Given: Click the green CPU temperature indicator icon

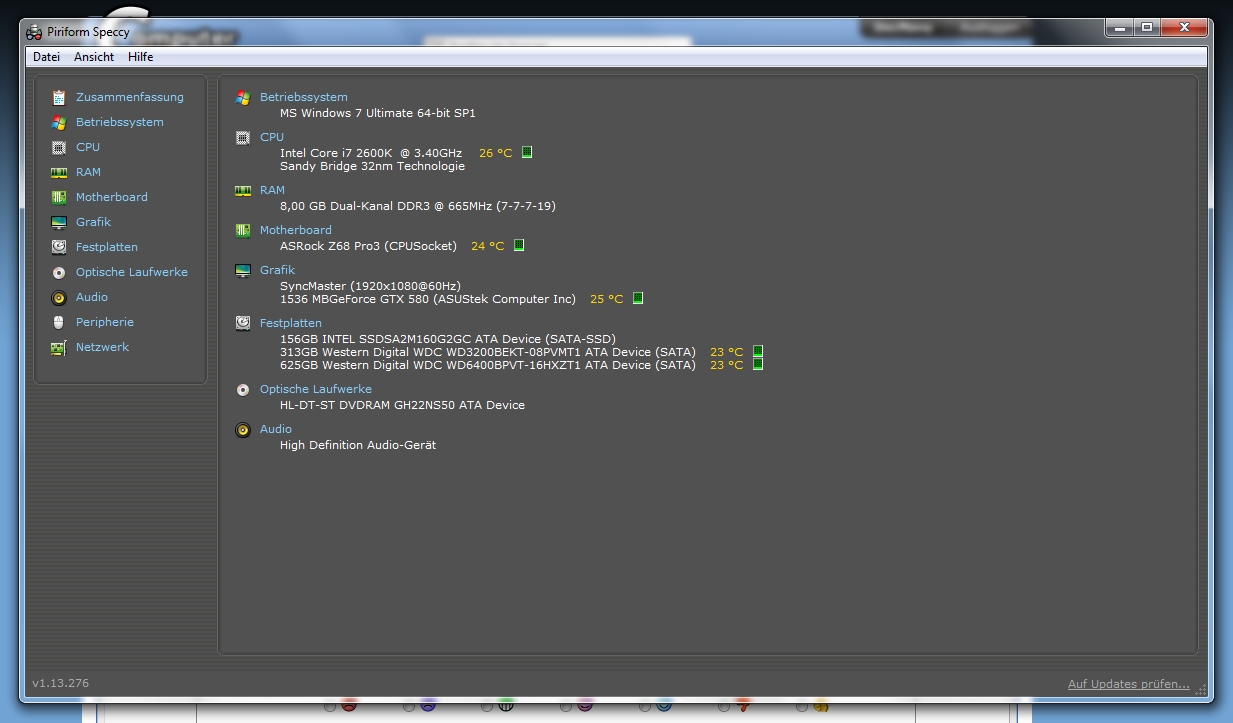Looking at the screenshot, I should 527,153.
